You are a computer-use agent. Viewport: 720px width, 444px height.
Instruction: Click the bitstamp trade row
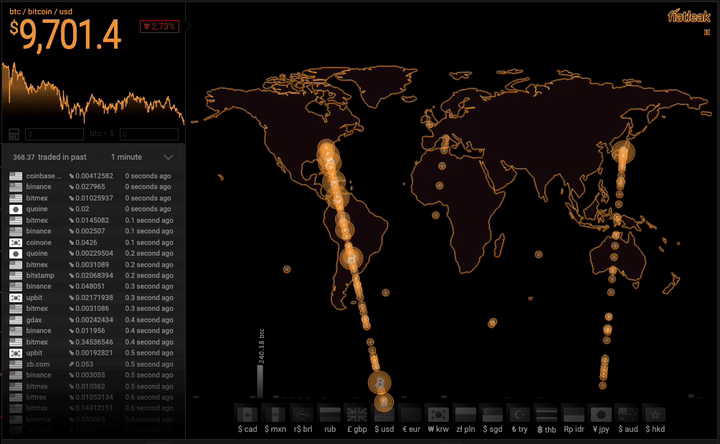[92, 275]
